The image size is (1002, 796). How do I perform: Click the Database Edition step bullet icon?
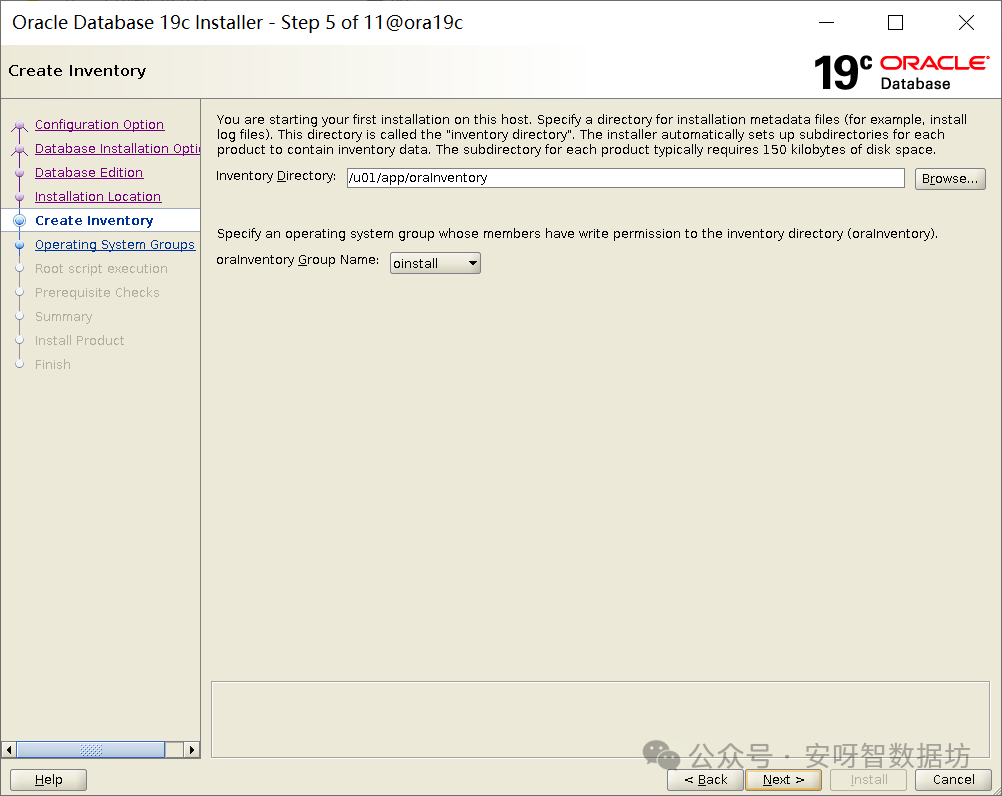(20, 173)
